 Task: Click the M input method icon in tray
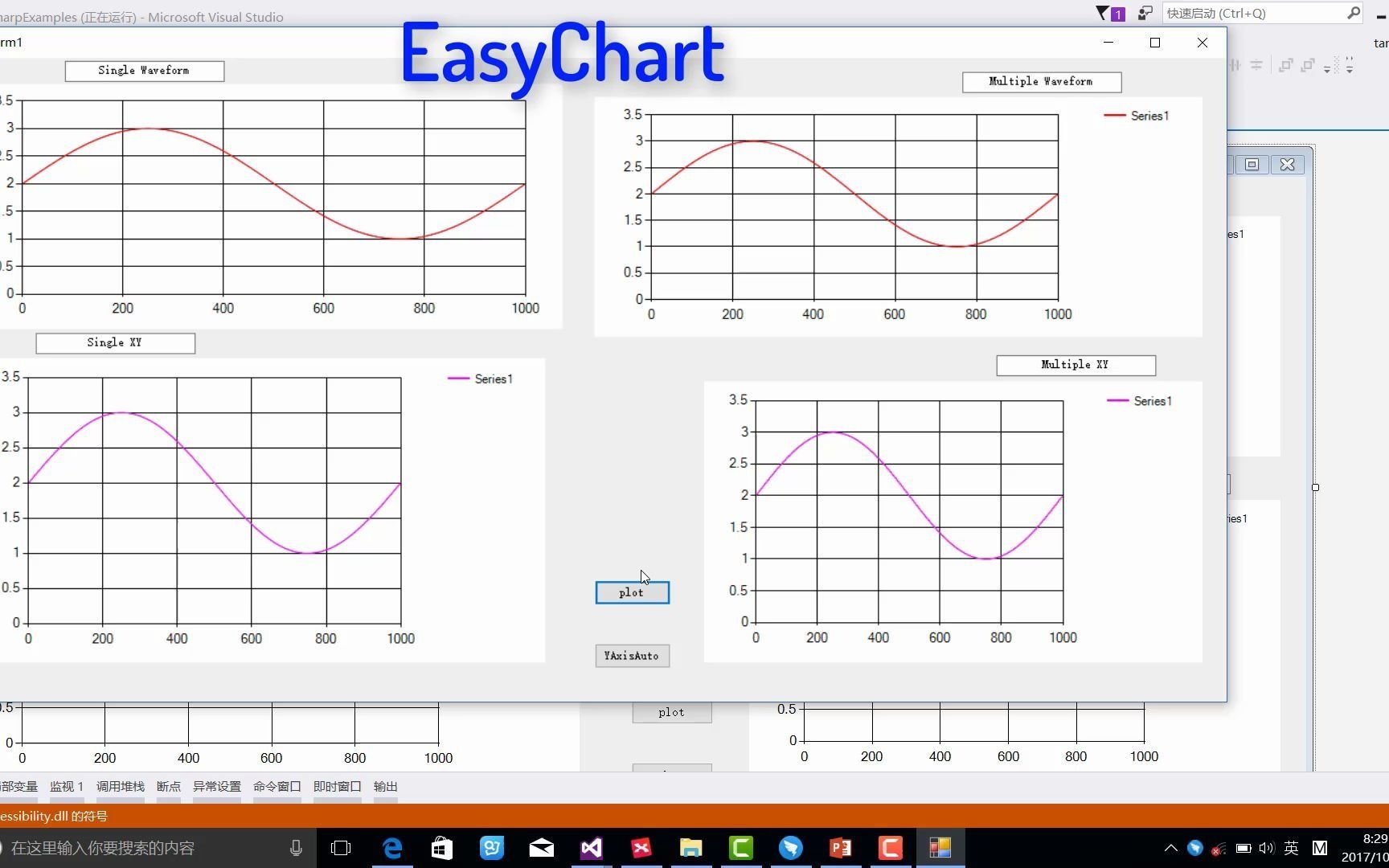(1320, 848)
